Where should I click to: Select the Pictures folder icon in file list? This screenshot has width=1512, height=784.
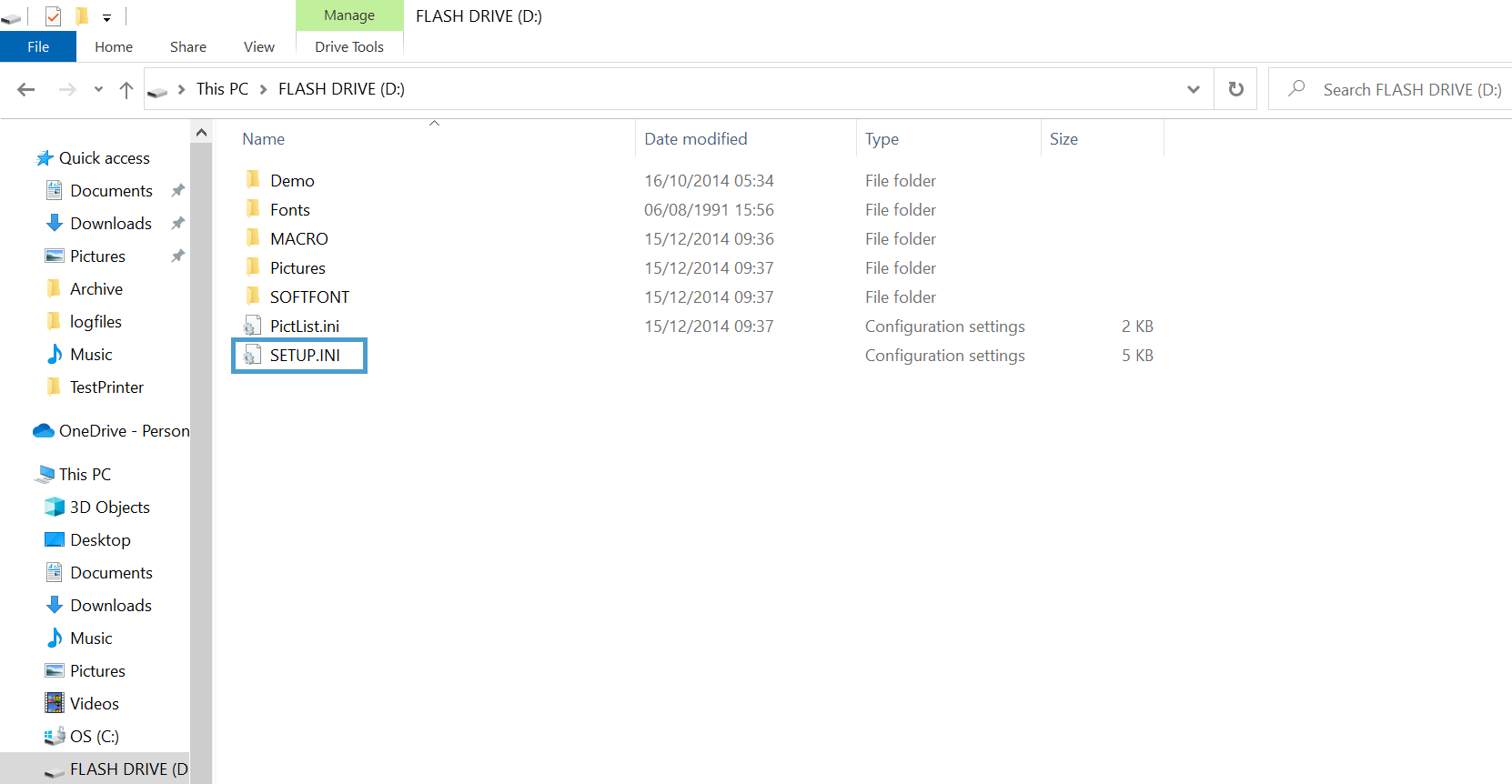(x=253, y=266)
